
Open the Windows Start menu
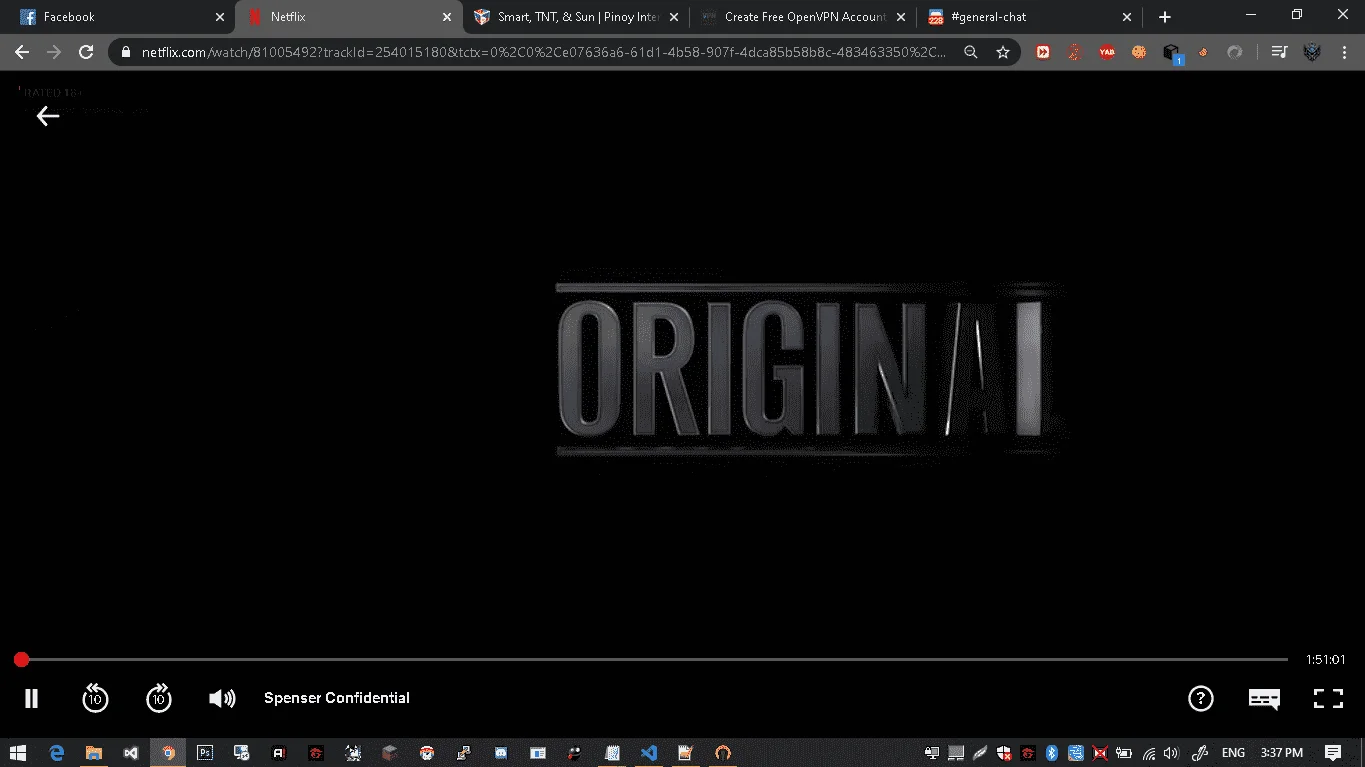[18, 752]
